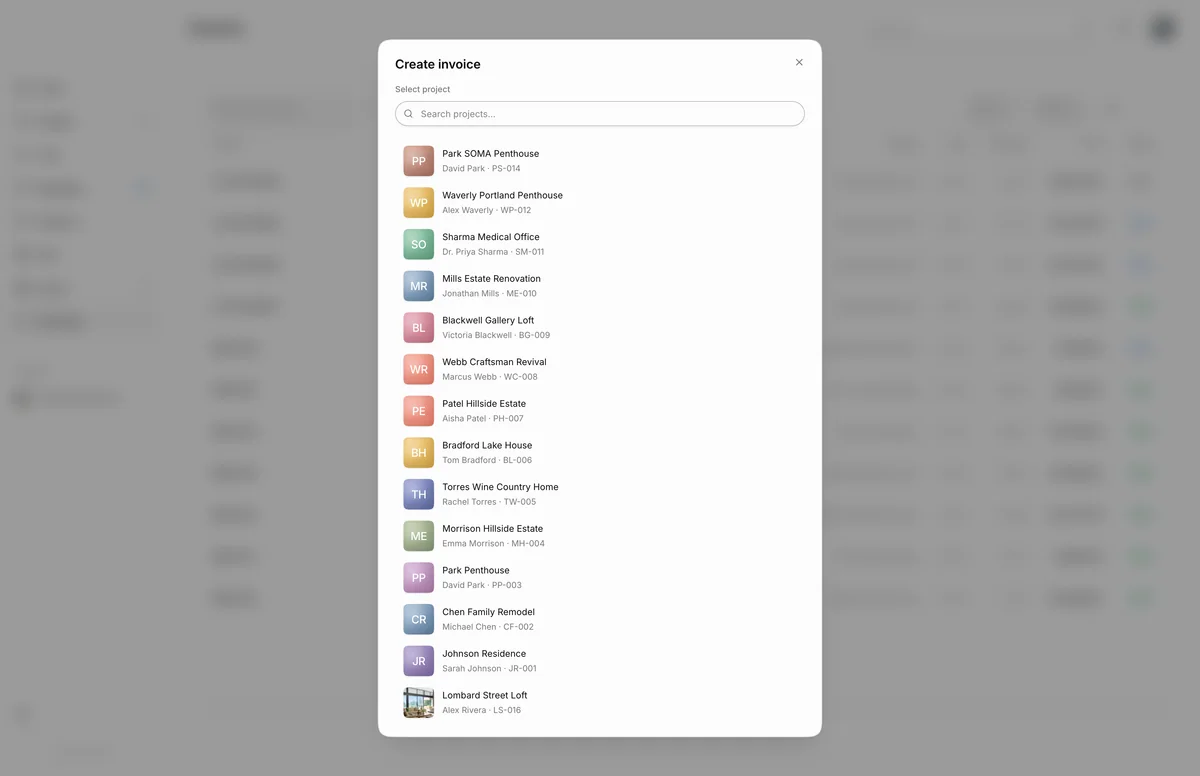Choose the Chen Family Remodel project name

click(489, 612)
